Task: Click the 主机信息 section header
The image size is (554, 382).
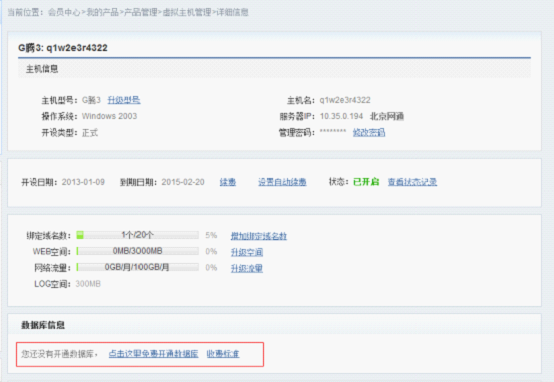Action: [42, 69]
